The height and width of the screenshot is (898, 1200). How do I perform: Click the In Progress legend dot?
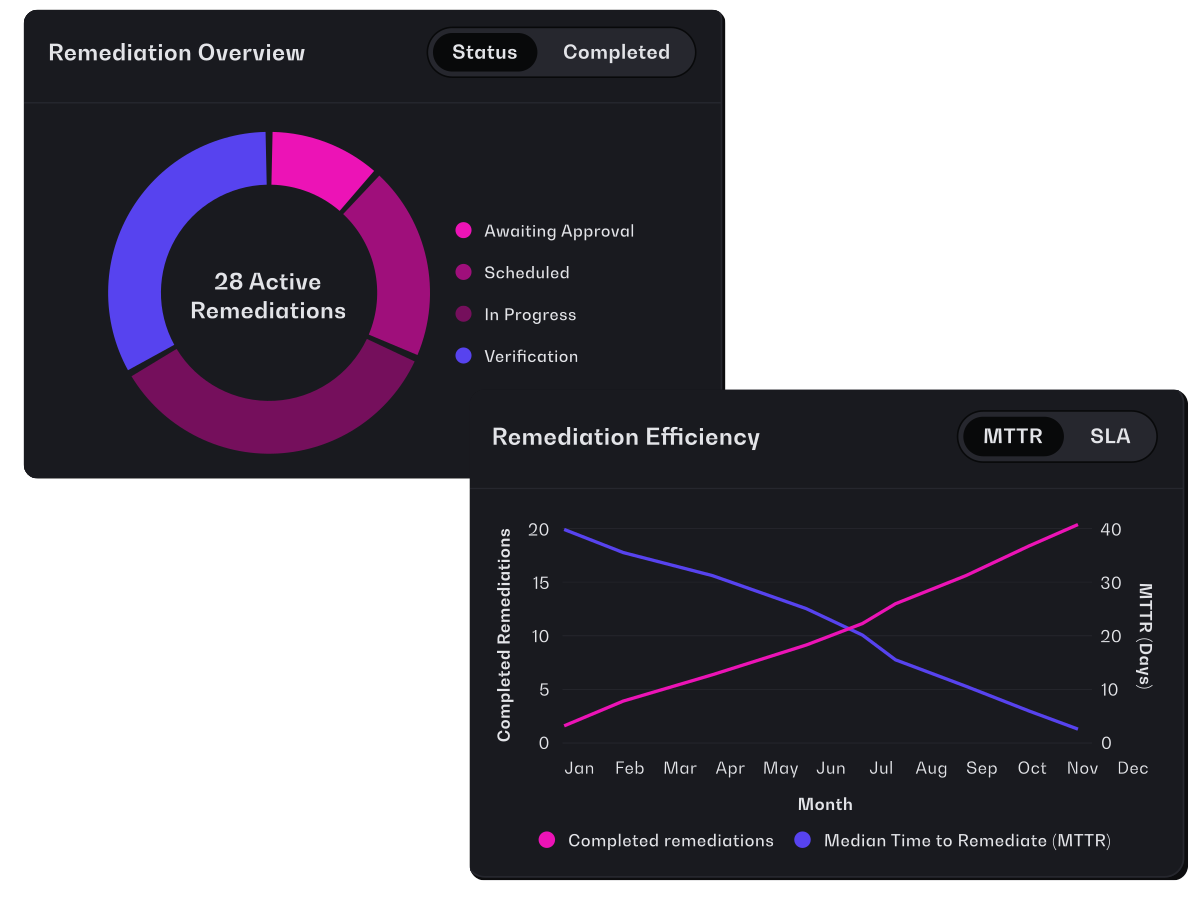tap(463, 315)
